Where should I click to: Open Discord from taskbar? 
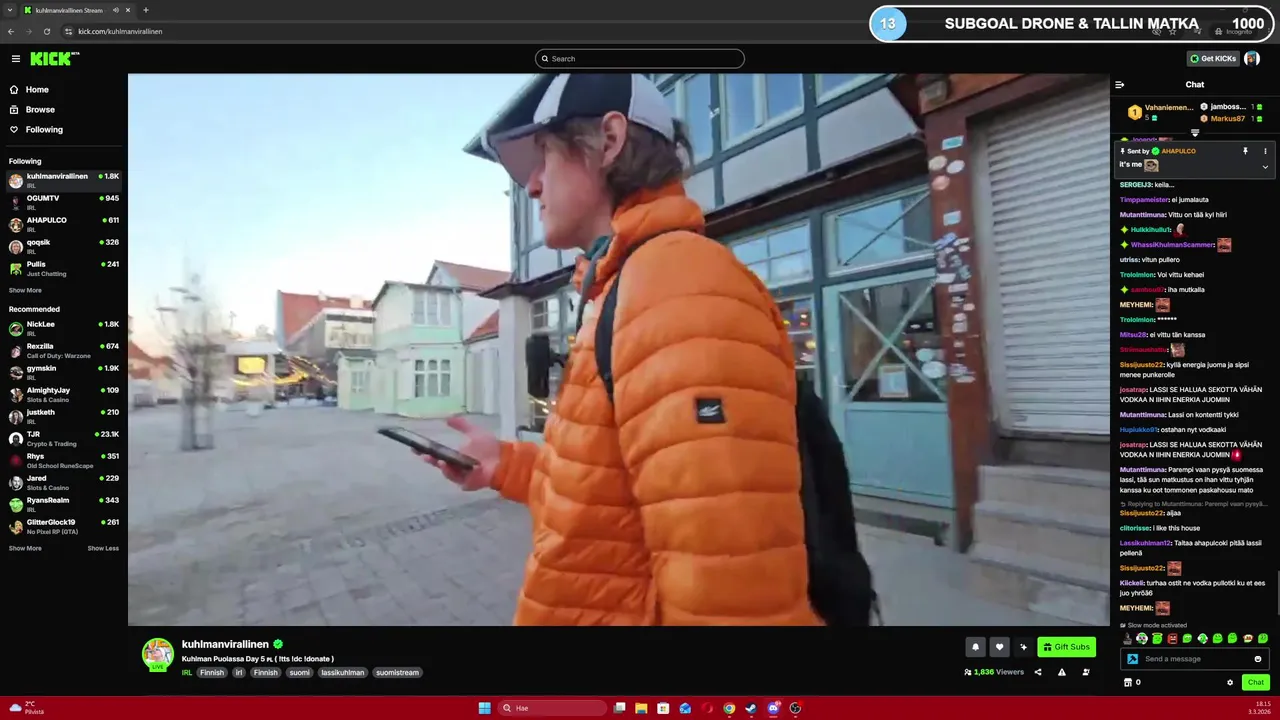point(773,708)
